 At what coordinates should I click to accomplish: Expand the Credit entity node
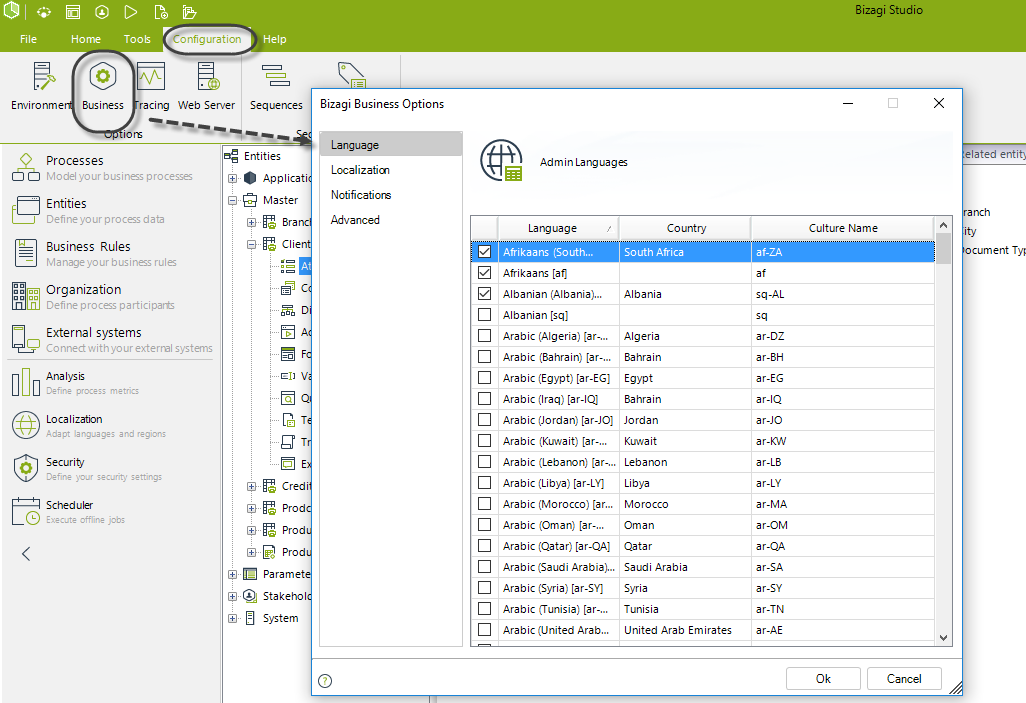point(251,486)
